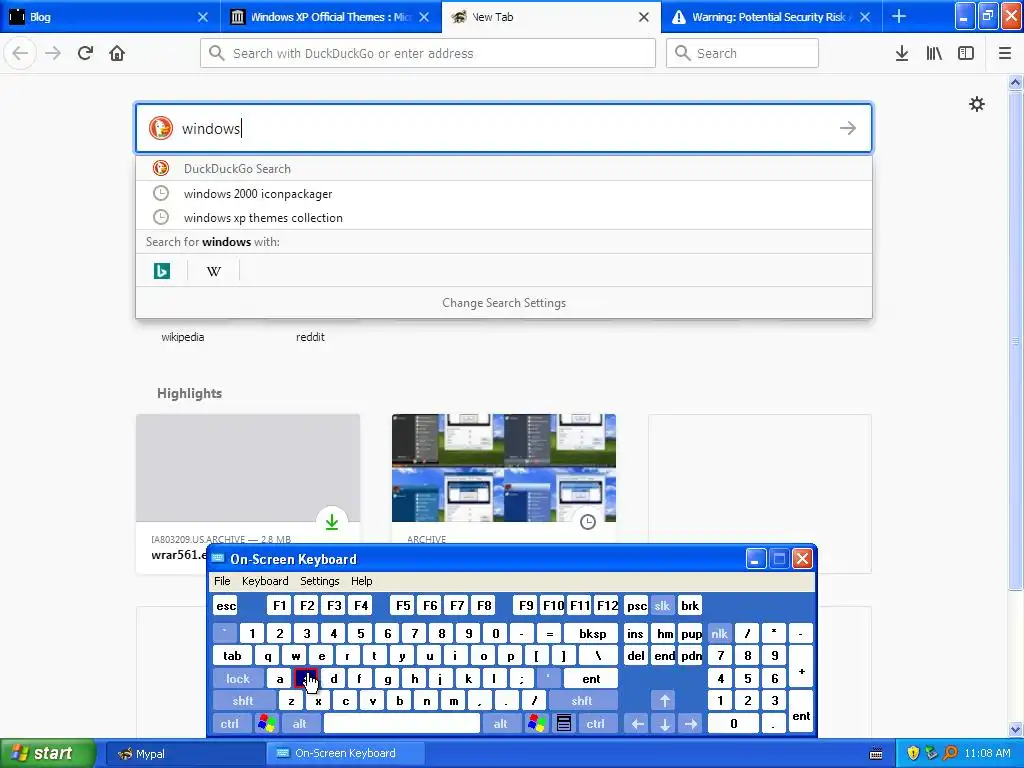
Task: Toggle the slk scroll lock key
Action: [662, 605]
